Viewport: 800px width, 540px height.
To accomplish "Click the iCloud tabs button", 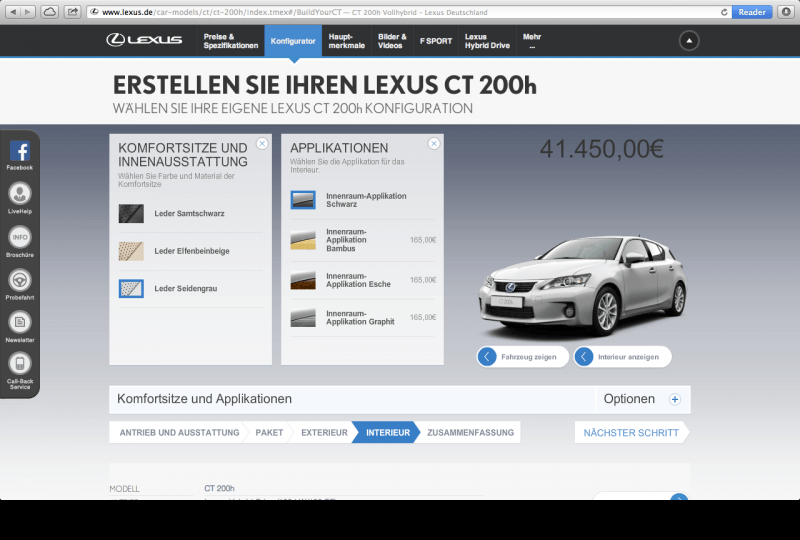I will [49, 12].
